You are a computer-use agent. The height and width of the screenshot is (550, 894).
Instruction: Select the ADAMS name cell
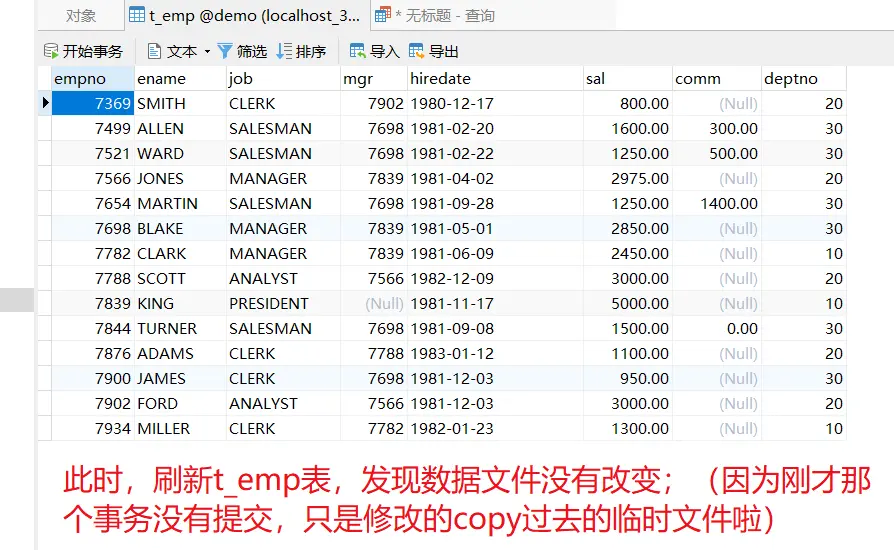[x=180, y=354]
